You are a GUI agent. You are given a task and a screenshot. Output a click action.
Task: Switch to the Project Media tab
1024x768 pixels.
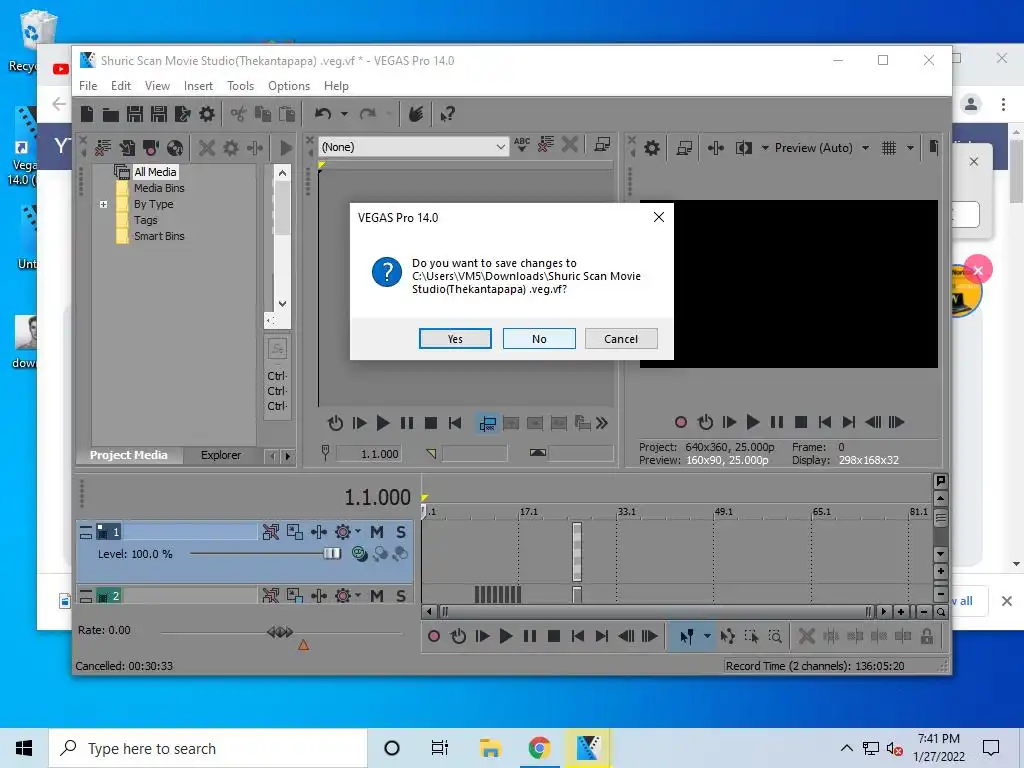coord(128,455)
